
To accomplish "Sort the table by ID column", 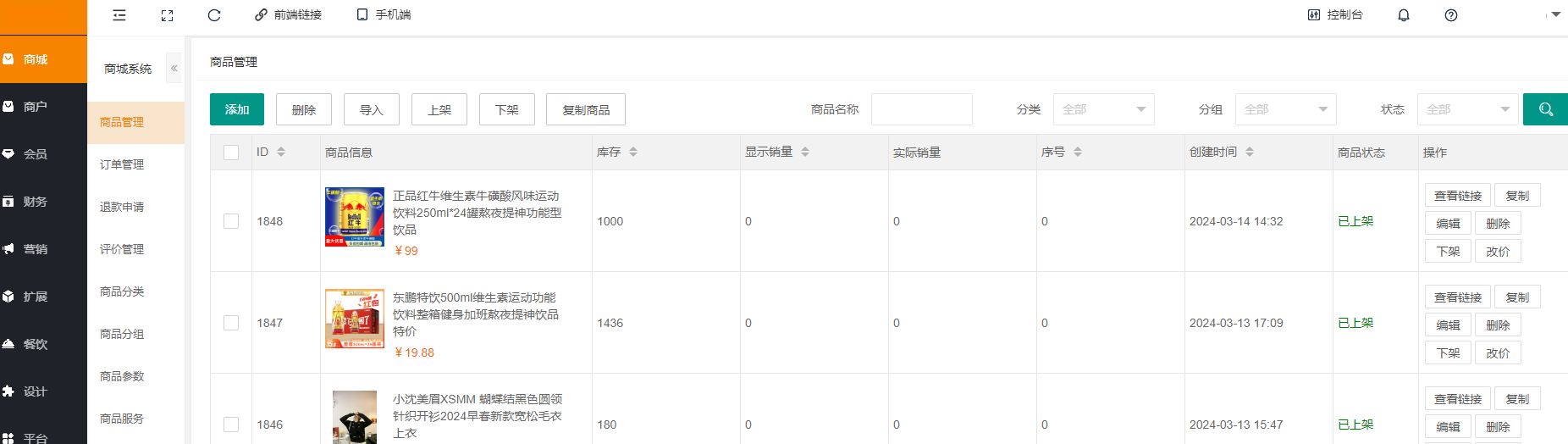I will [280, 153].
